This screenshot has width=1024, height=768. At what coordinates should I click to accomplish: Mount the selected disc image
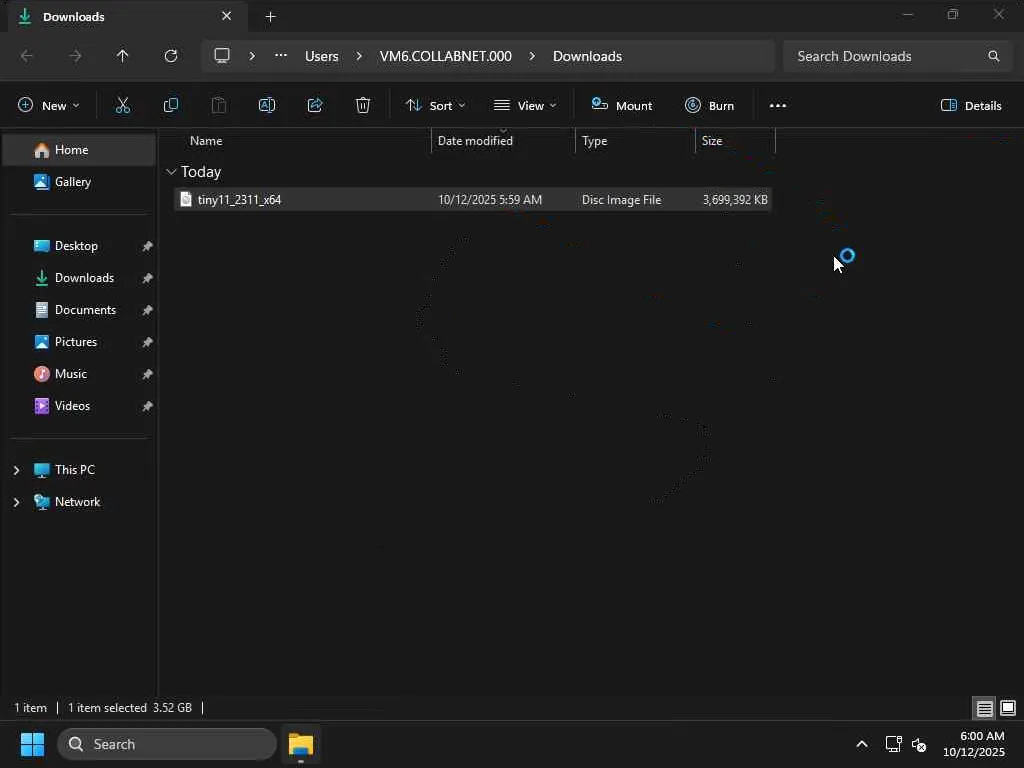(622, 105)
